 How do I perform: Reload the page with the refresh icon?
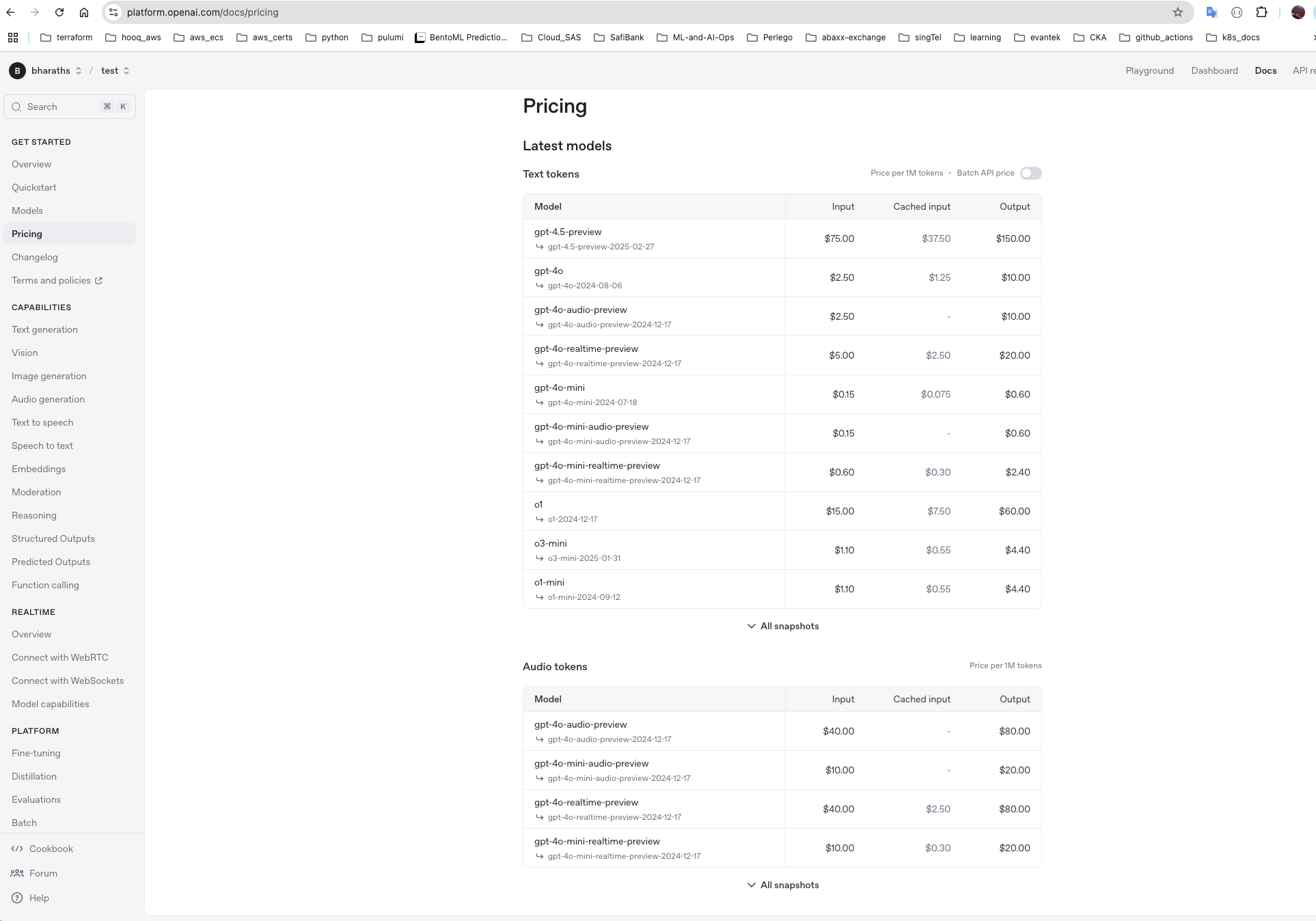pyautogui.click(x=59, y=12)
